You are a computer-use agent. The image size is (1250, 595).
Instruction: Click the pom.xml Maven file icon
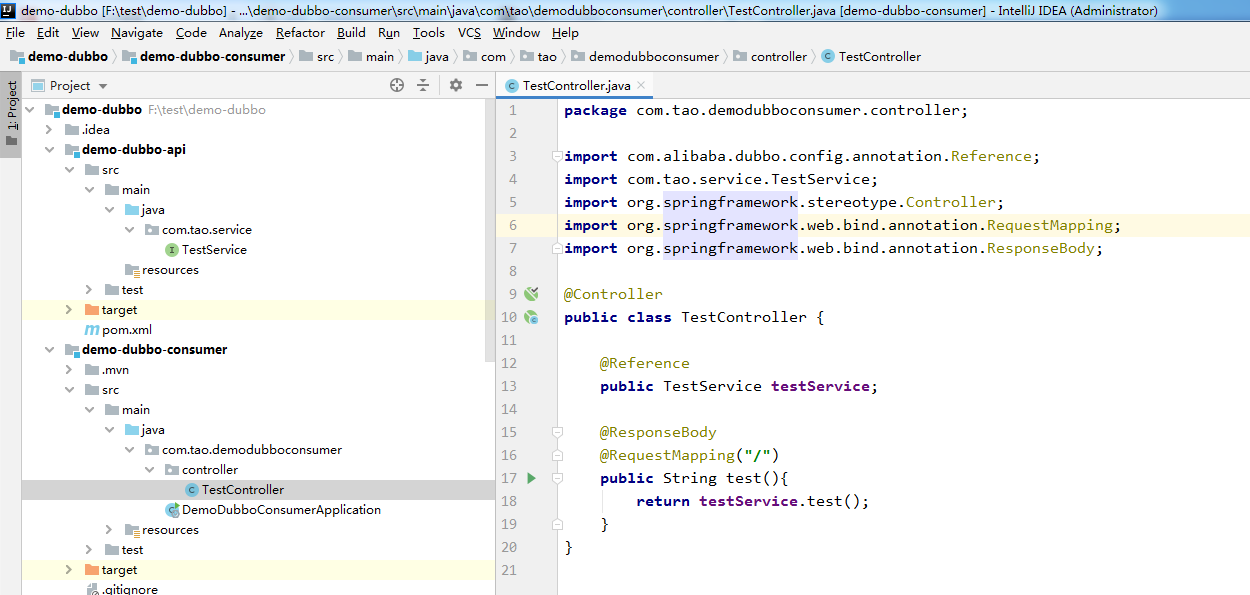[x=92, y=330]
